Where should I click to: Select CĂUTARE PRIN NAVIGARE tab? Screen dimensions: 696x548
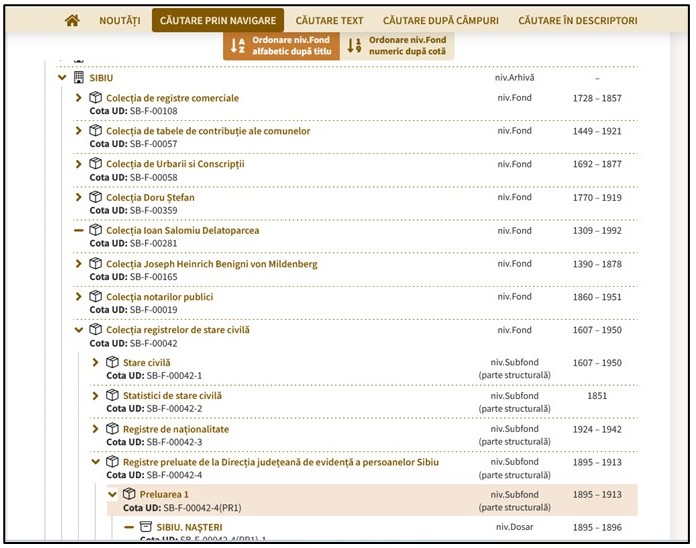[x=218, y=20]
